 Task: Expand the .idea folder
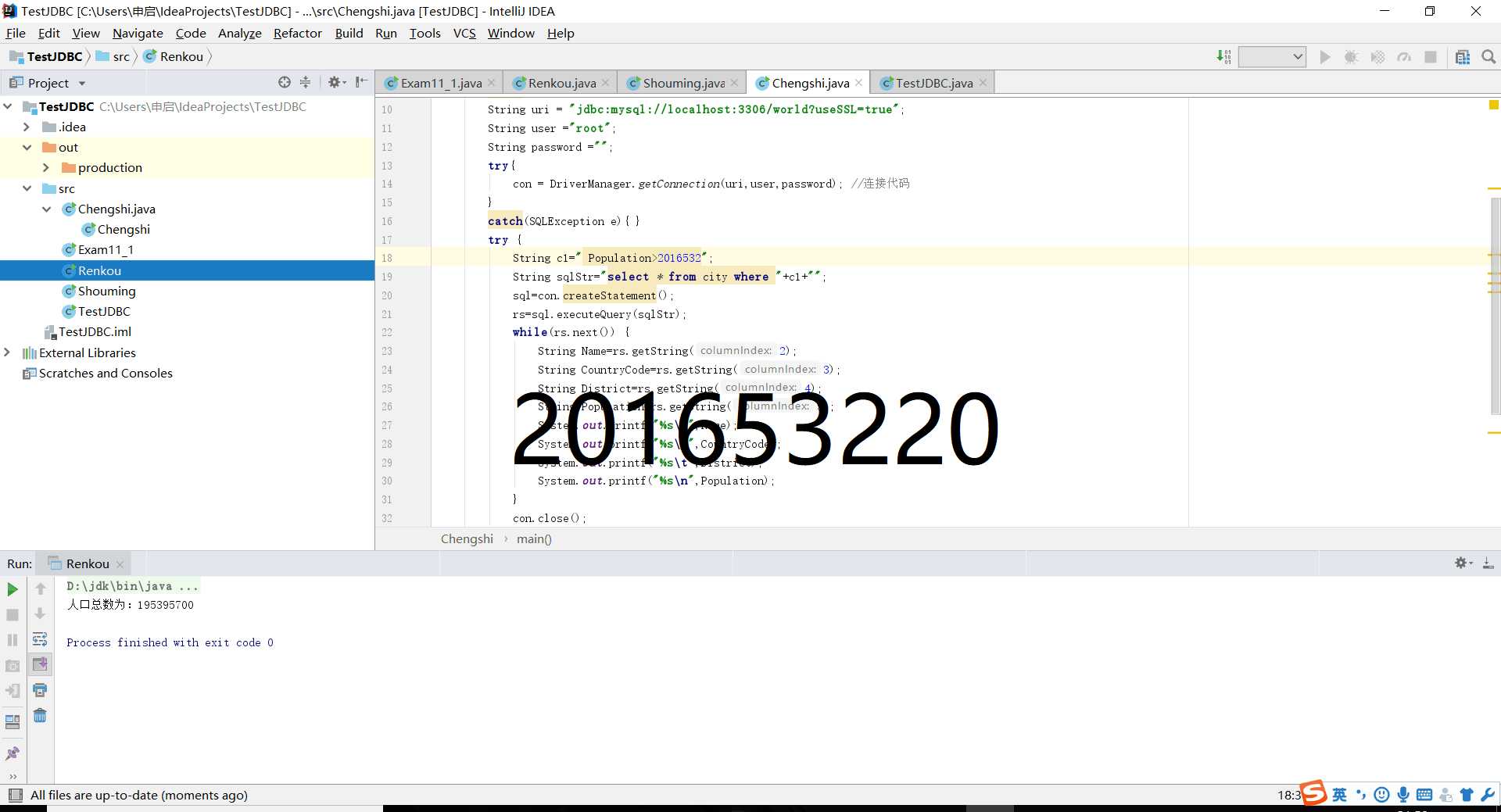pos(27,127)
